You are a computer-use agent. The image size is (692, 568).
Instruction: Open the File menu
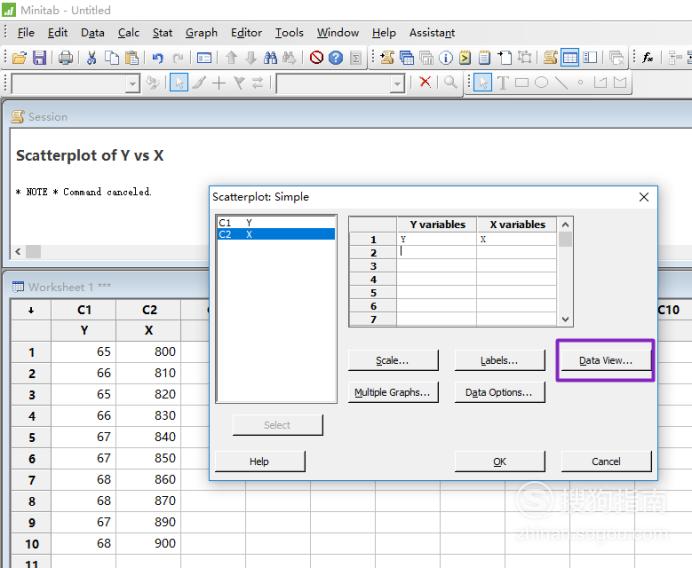[26, 33]
